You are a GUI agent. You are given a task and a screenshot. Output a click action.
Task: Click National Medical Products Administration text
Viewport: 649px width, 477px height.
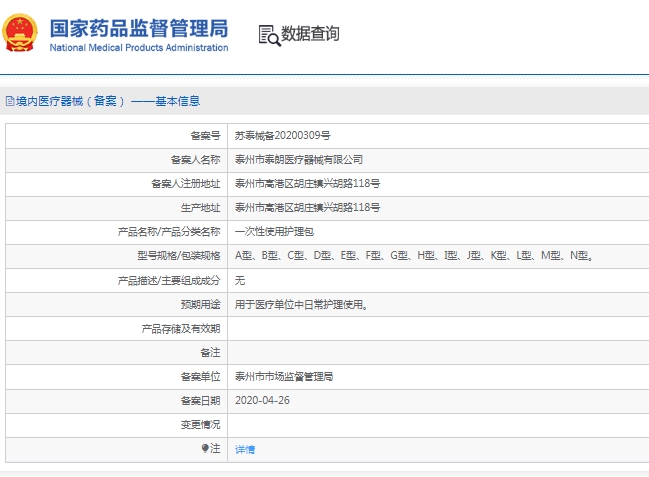tap(139, 48)
